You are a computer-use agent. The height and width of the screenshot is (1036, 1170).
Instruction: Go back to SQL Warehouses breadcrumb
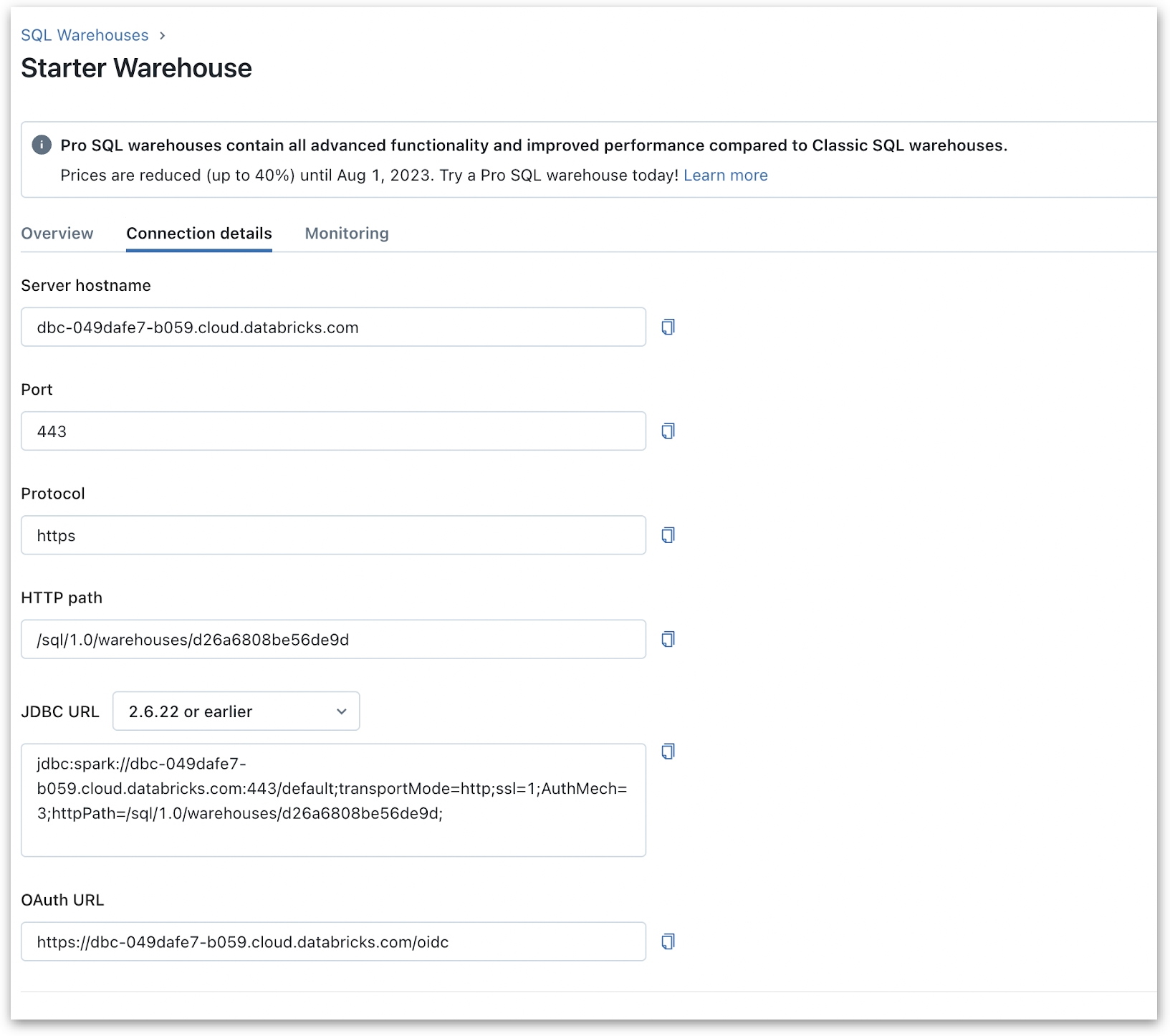coord(85,35)
